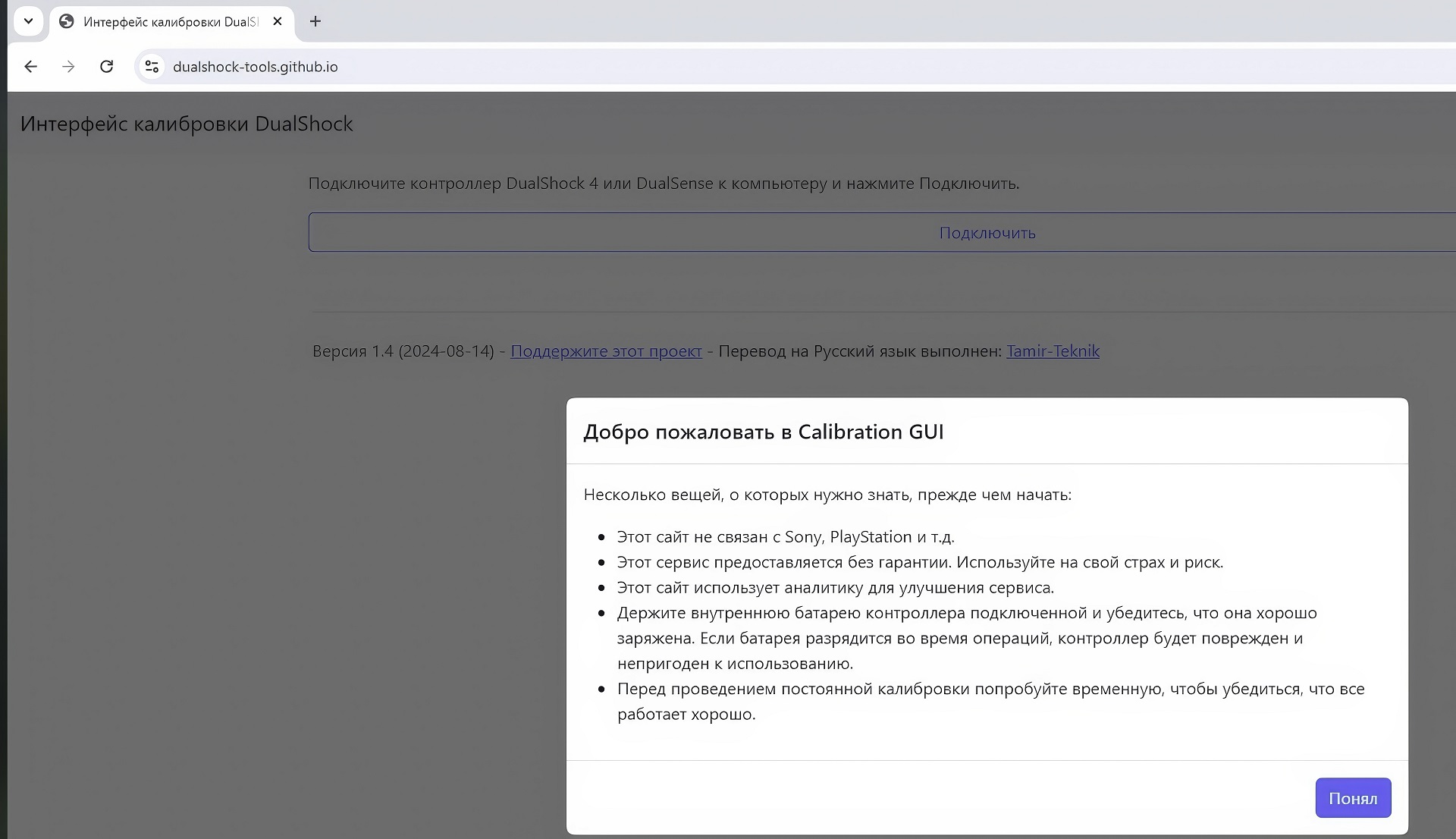Click the Версия 1.4 version text
Screen dimensions: 1456x839
[x=403, y=351]
